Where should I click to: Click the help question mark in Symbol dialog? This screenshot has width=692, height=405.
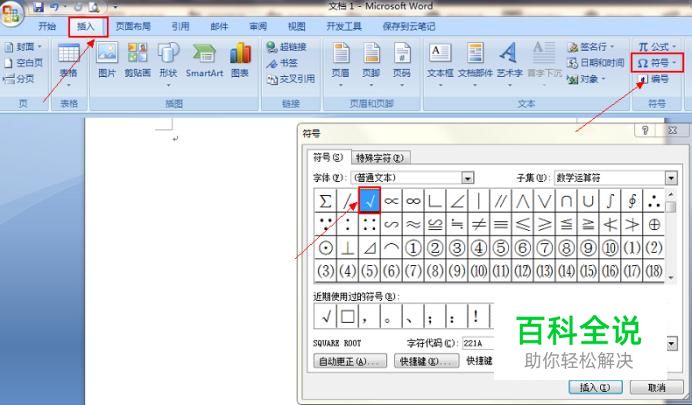click(645, 130)
